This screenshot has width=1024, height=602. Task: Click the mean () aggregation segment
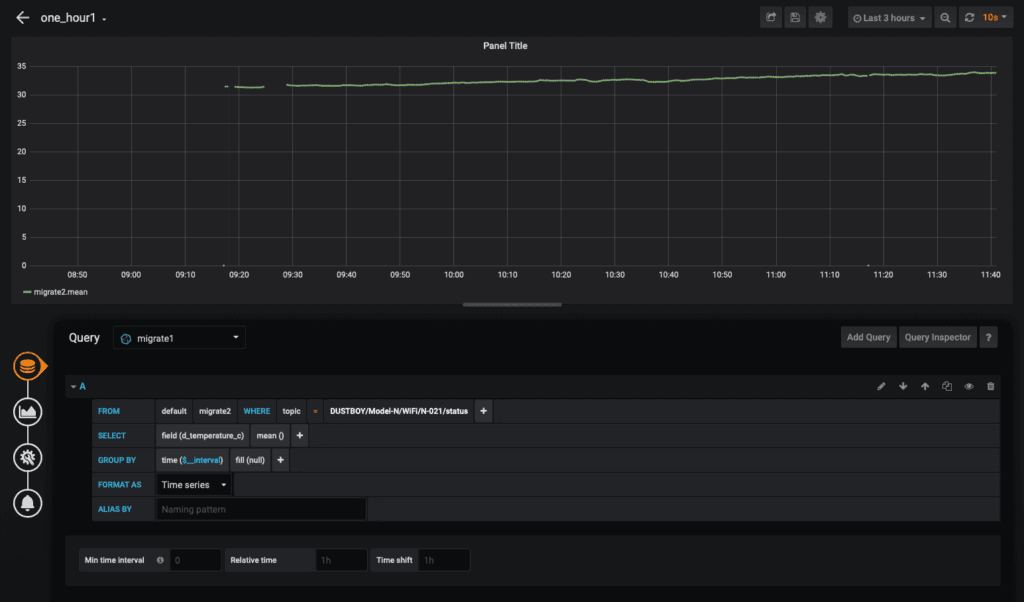270,436
